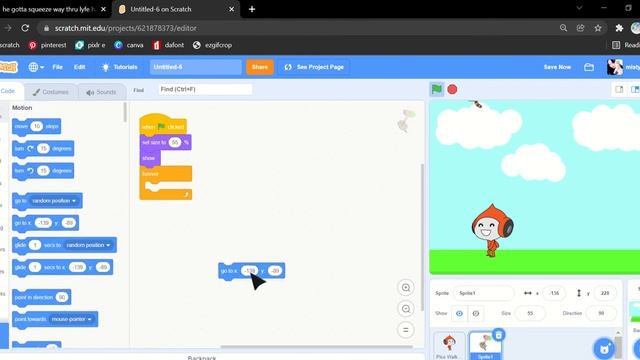Image resolution: width=640 pixels, height=360 pixels.
Task: Bookmark this page with the star icon
Action: click(x=598, y=28)
